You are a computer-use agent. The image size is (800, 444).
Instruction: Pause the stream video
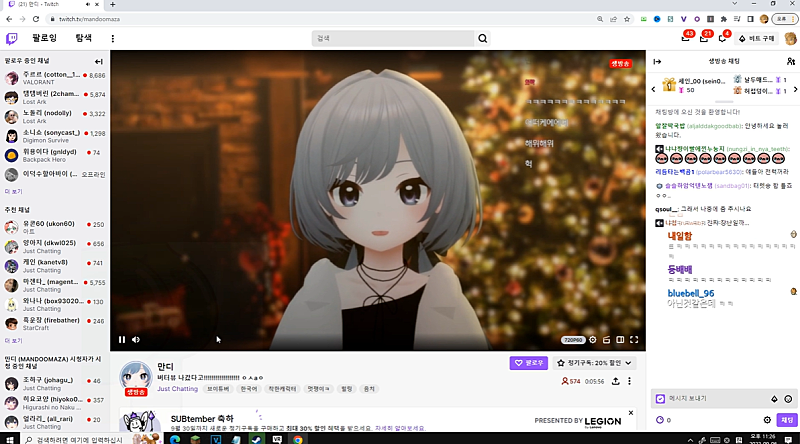tap(122, 339)
